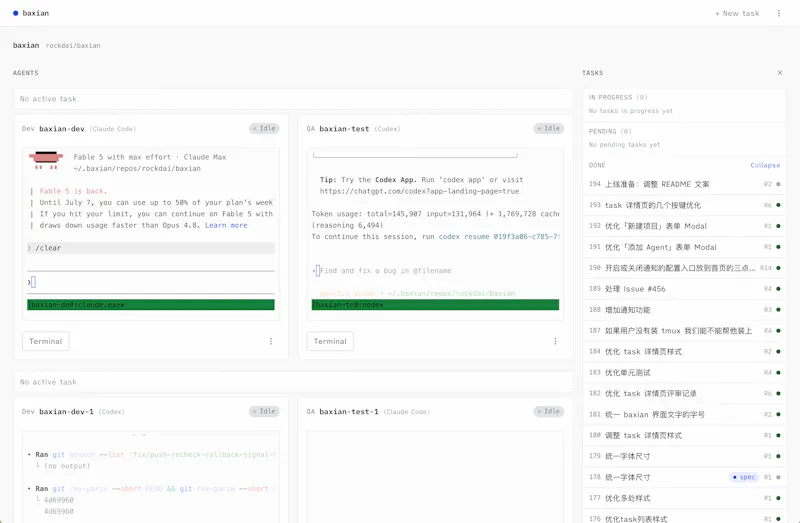Click the Idle badge on baxian-test-1

[x=548, y=411]
